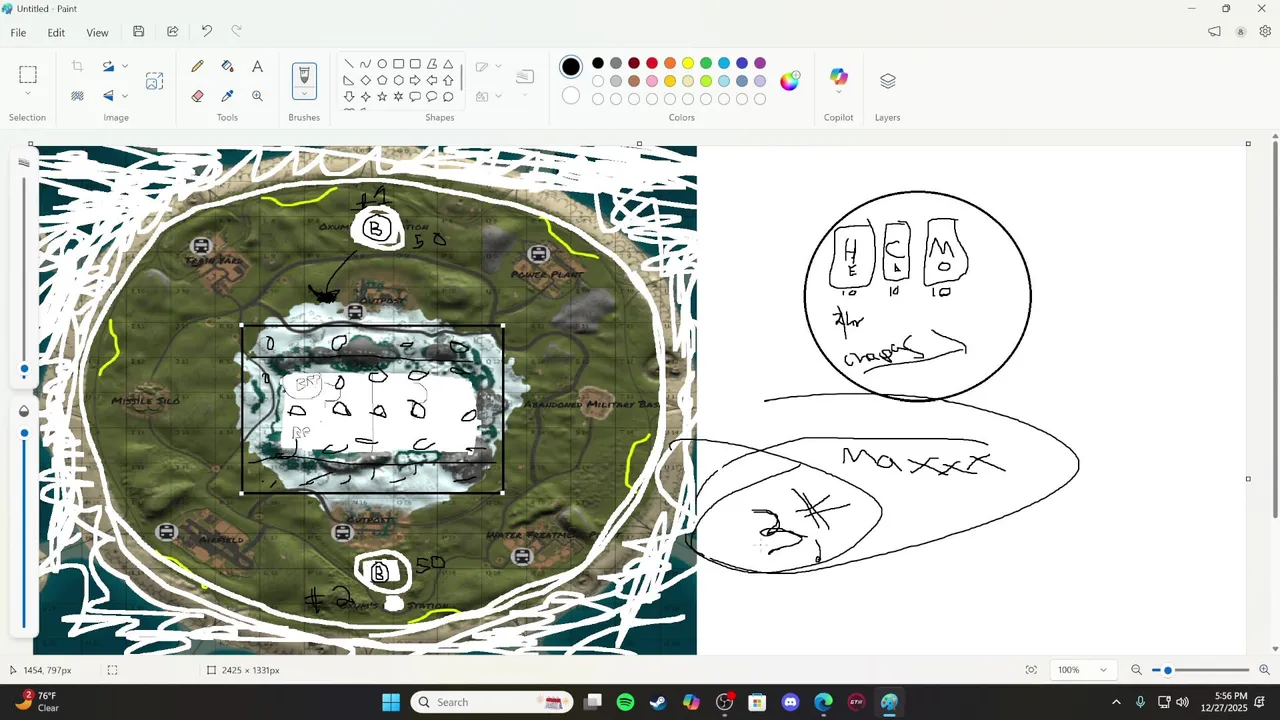Click the Rotate icon
1280x720 pixels.
pyautogui.click(x=108, y=66)
